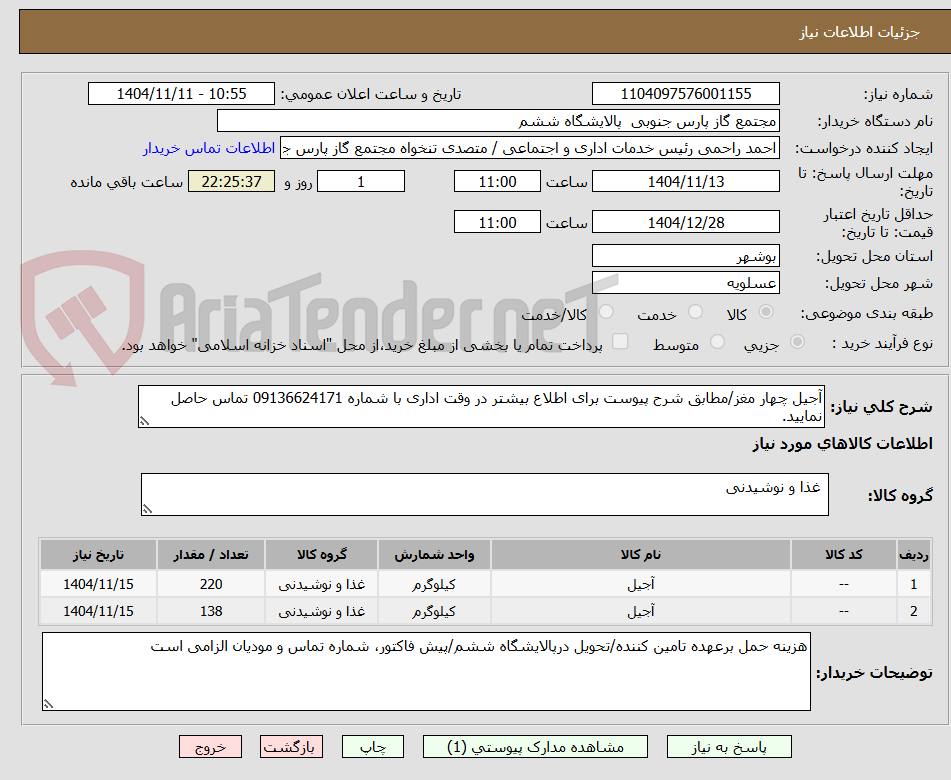The height and width of the screenshot is (780, 951).
Task: Click row 1 unit کیلوگرم
Action: (434, 584)
